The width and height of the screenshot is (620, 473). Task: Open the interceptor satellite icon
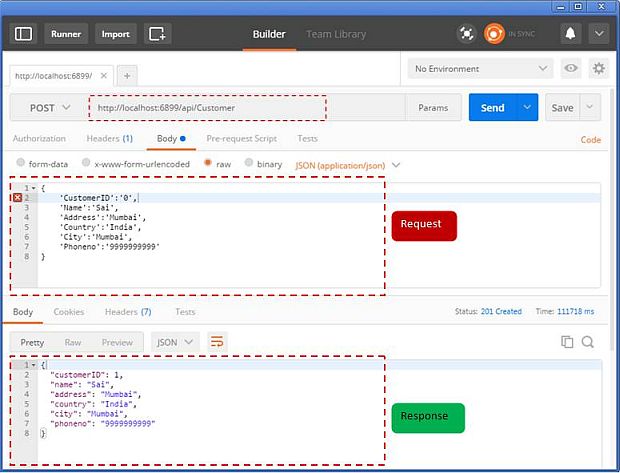pos(467,34)
